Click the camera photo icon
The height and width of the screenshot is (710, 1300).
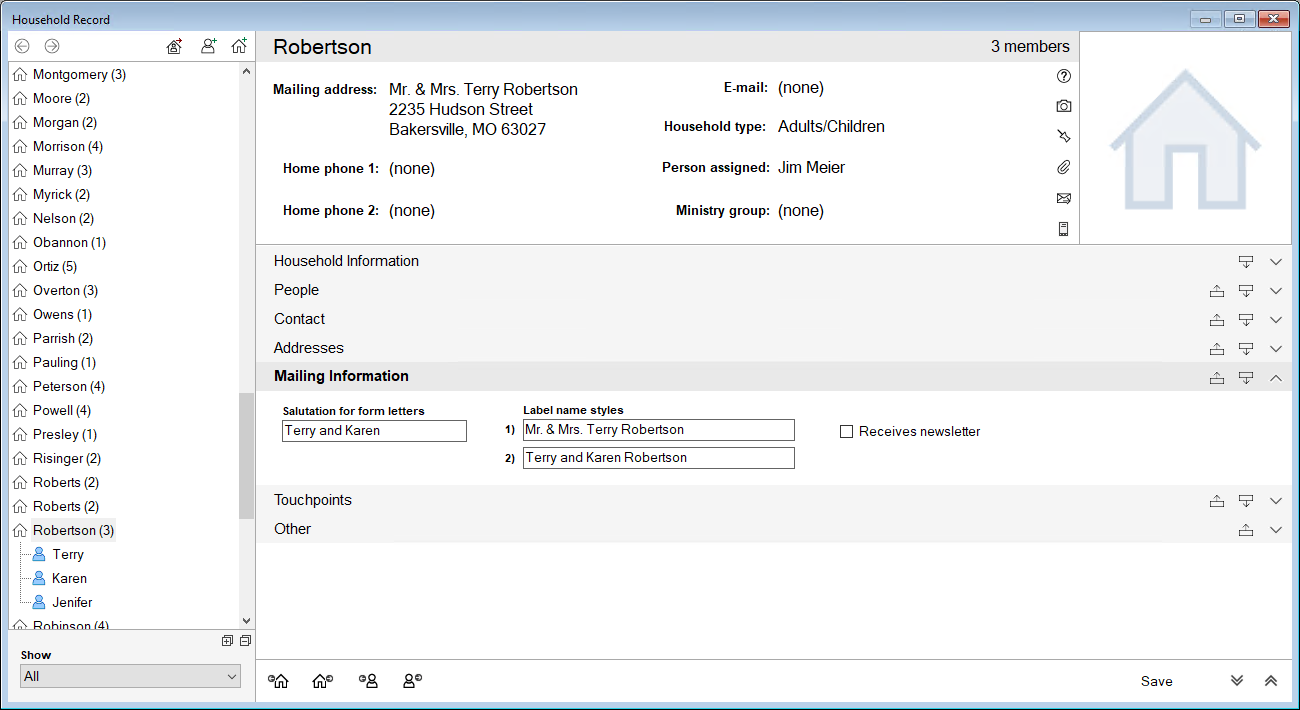pos(1063,106)
